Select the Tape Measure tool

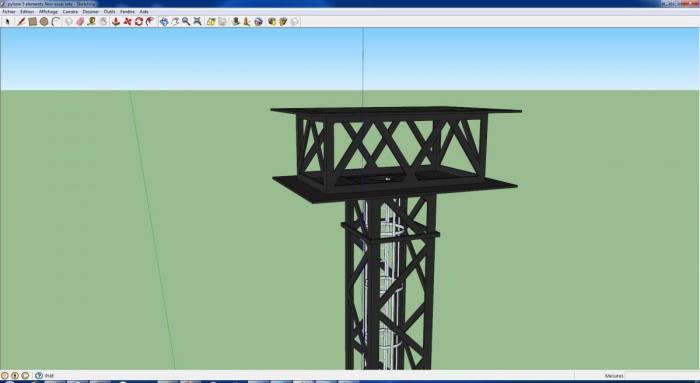(92, 21)
